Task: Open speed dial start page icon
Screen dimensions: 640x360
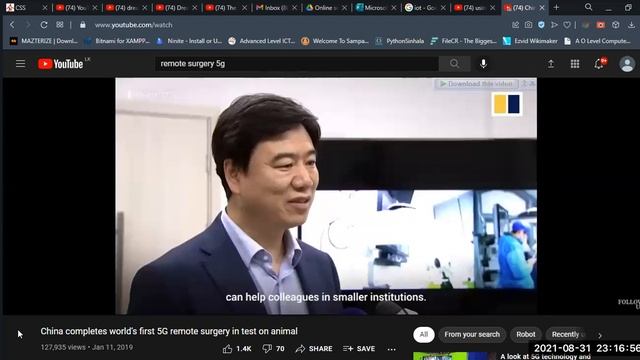Action: click(60, 25)
